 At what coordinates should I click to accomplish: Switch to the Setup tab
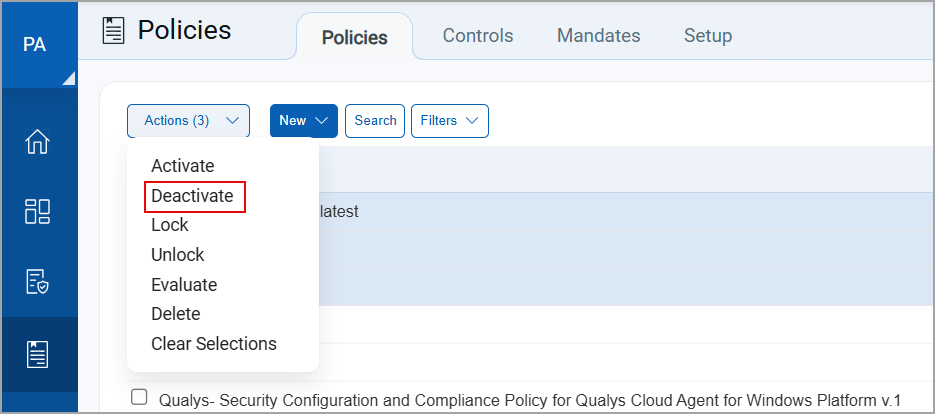point(708,36)
